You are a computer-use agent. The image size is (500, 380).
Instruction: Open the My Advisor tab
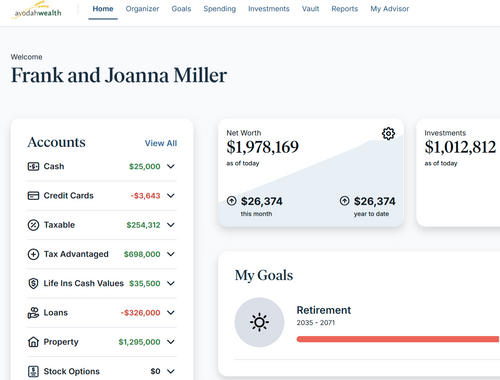[x=390, y=9]
